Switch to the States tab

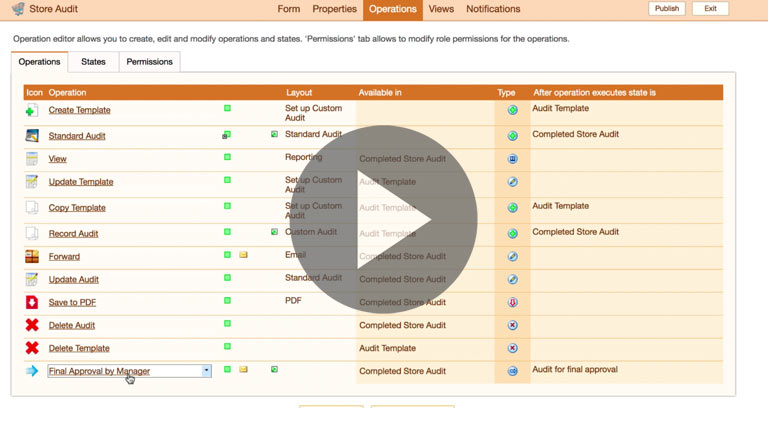(x=93, y=62)
